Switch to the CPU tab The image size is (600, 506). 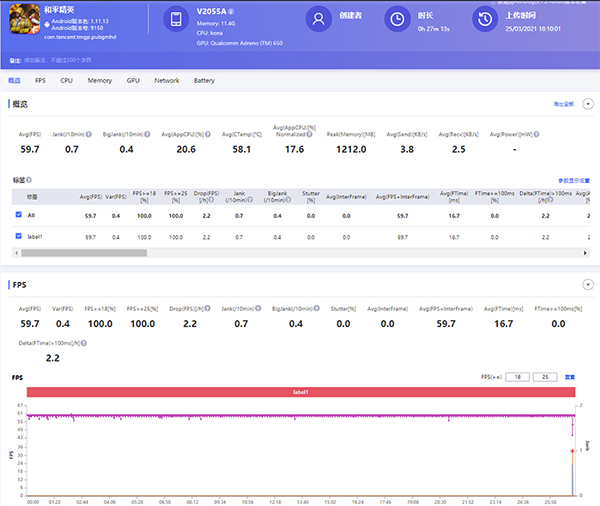point(66,80)
